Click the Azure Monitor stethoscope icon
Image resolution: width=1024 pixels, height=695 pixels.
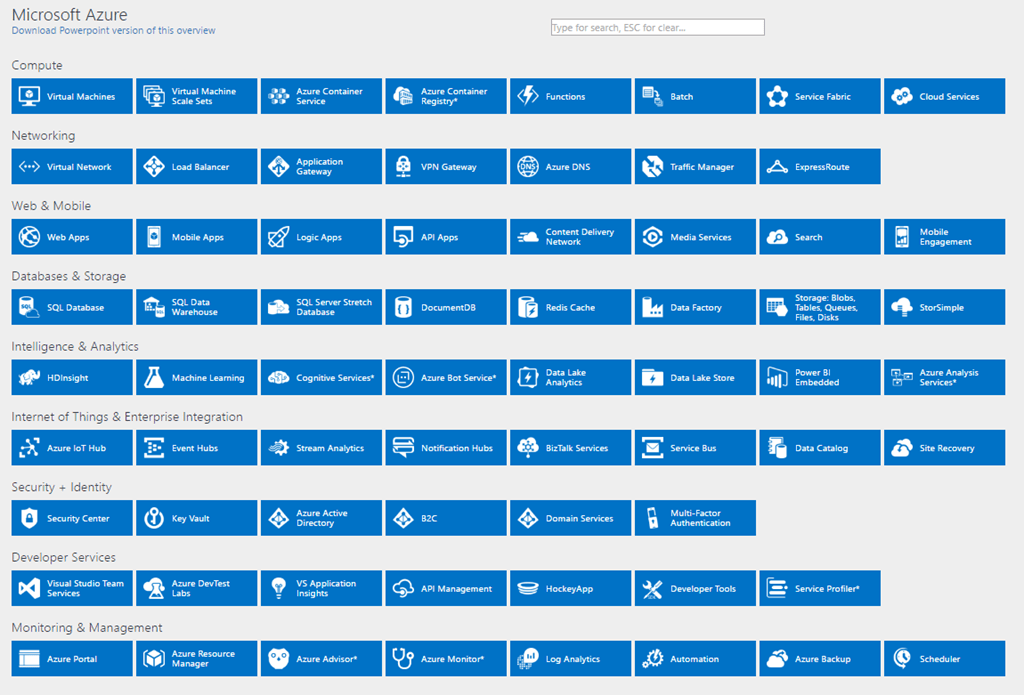tap(403, 658)
